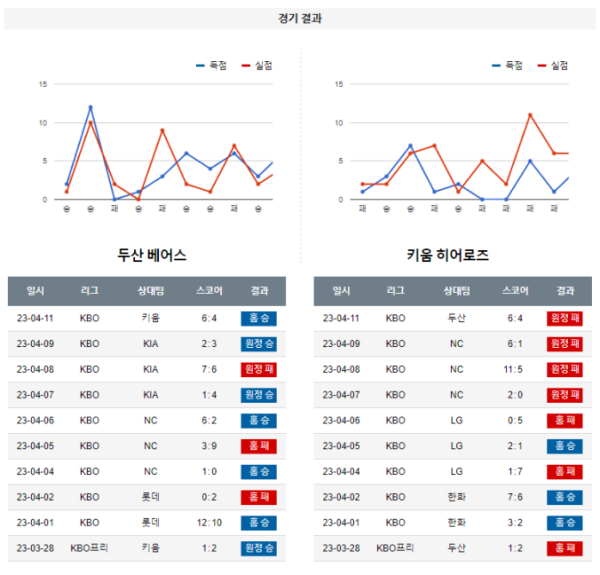Viewport: 600px width, 575px height.
Task: Click 결과 header in Kiwoom table
Action: click(565, 291)
